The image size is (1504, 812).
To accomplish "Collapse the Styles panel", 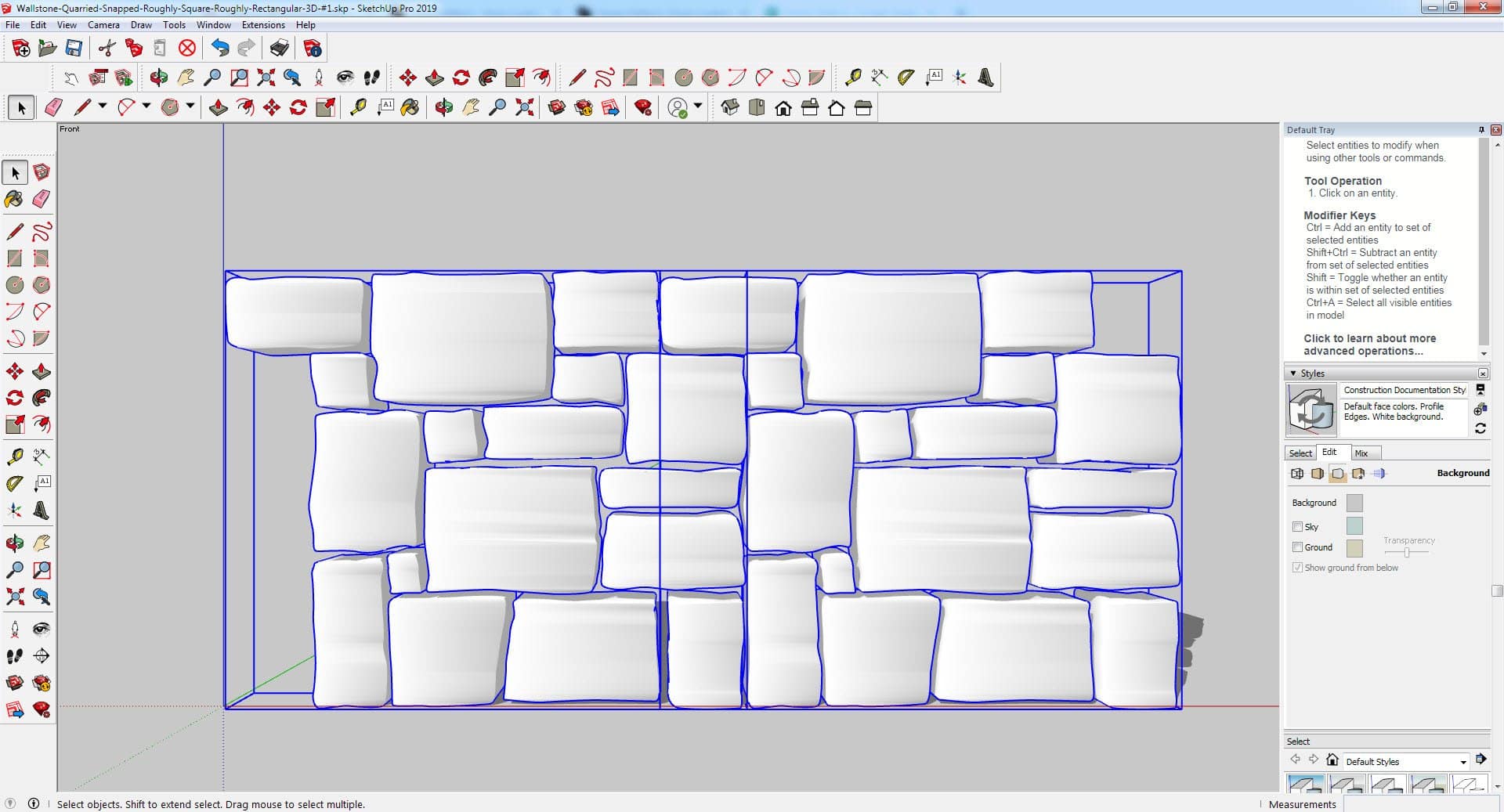I will pos(1293,374).
